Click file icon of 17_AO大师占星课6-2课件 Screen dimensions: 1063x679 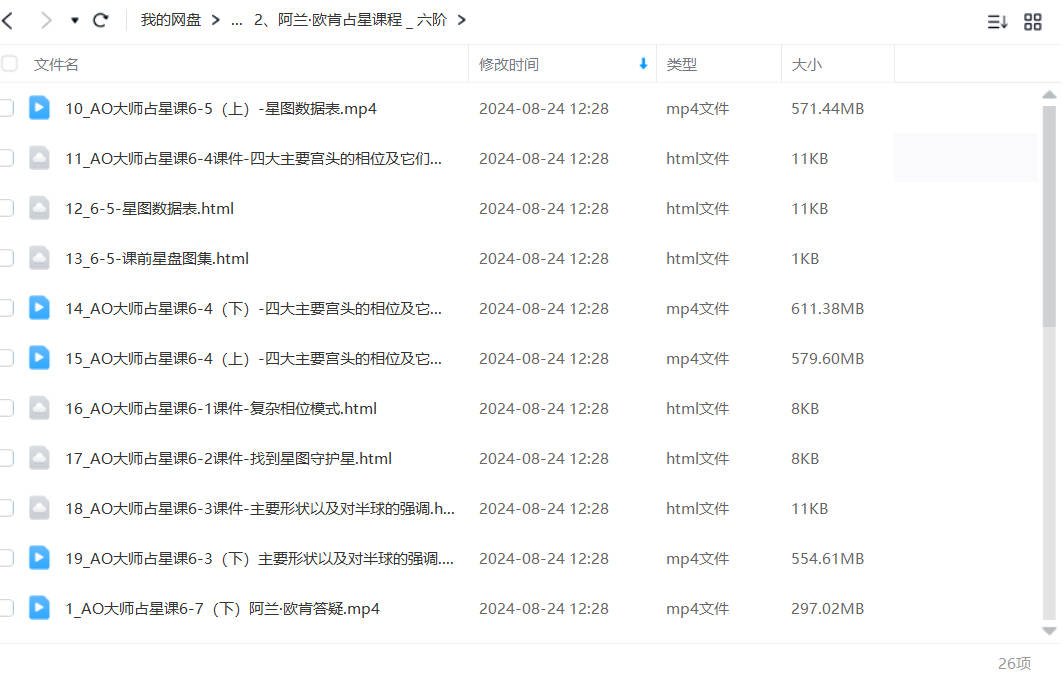39,458
